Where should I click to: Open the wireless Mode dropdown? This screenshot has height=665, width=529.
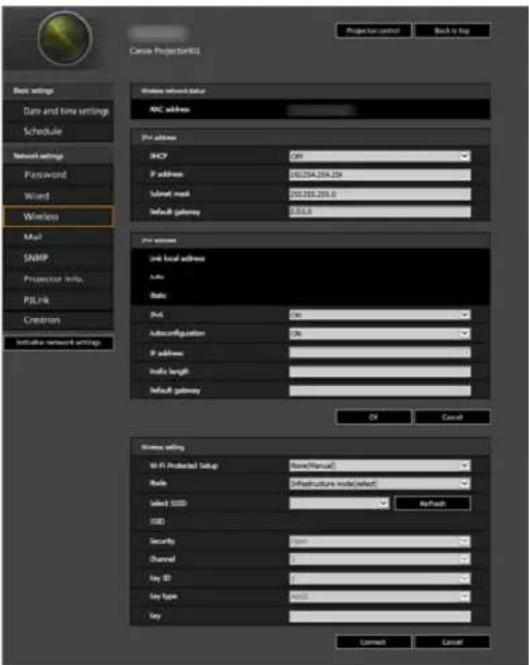coord(380,483)
